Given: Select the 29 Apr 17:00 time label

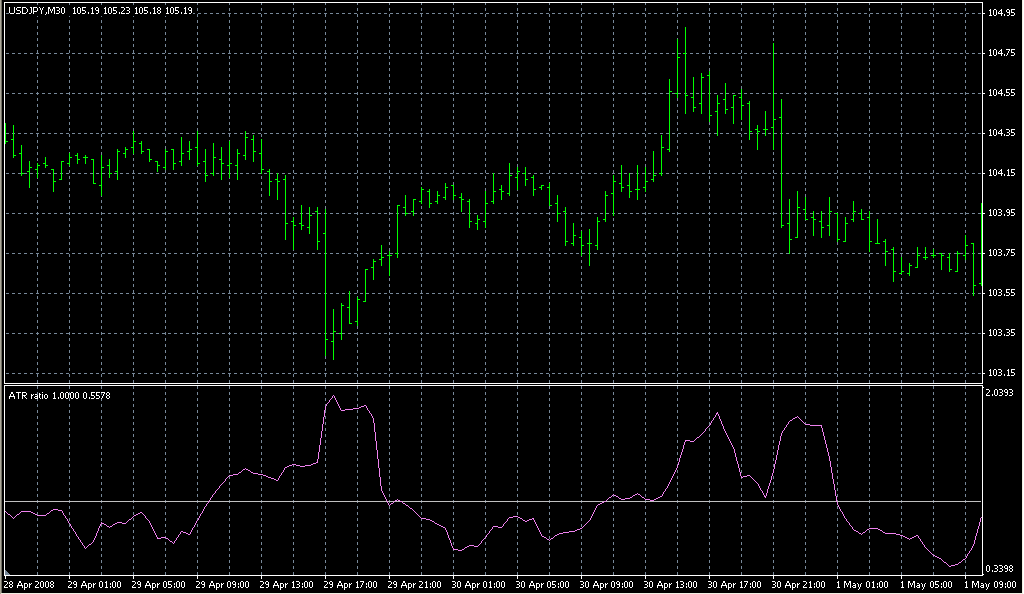Looking at the screenshot, I should [350, 583].
